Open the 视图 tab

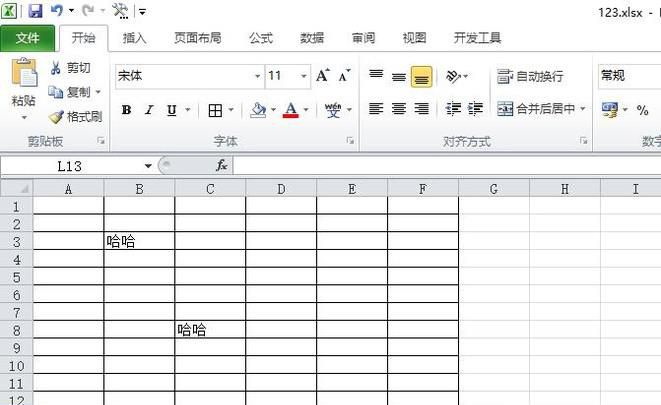coord(414,38)
